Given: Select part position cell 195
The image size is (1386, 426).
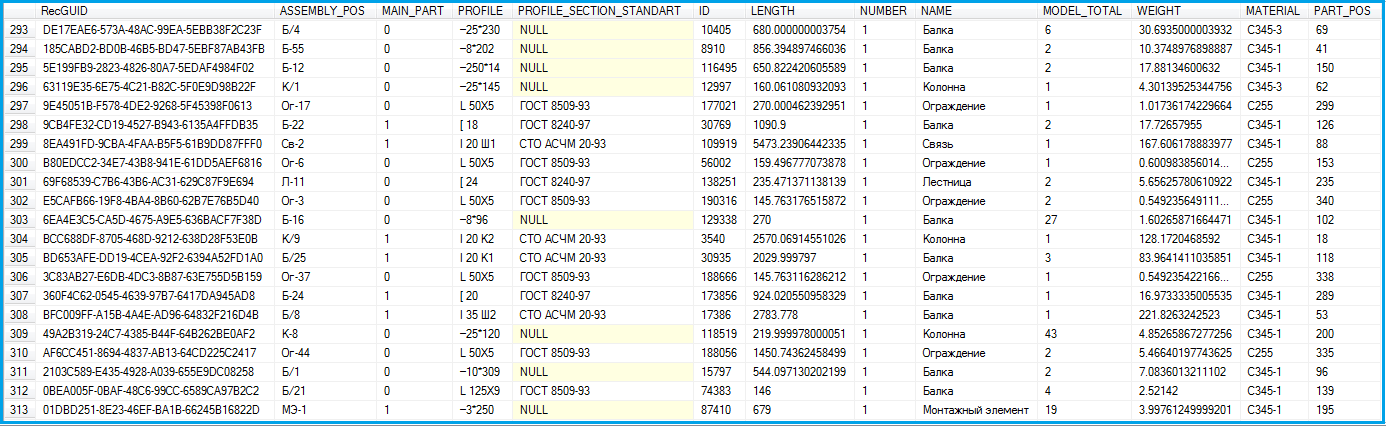Looking at the screenshot, I should [x=1346, y=410].
